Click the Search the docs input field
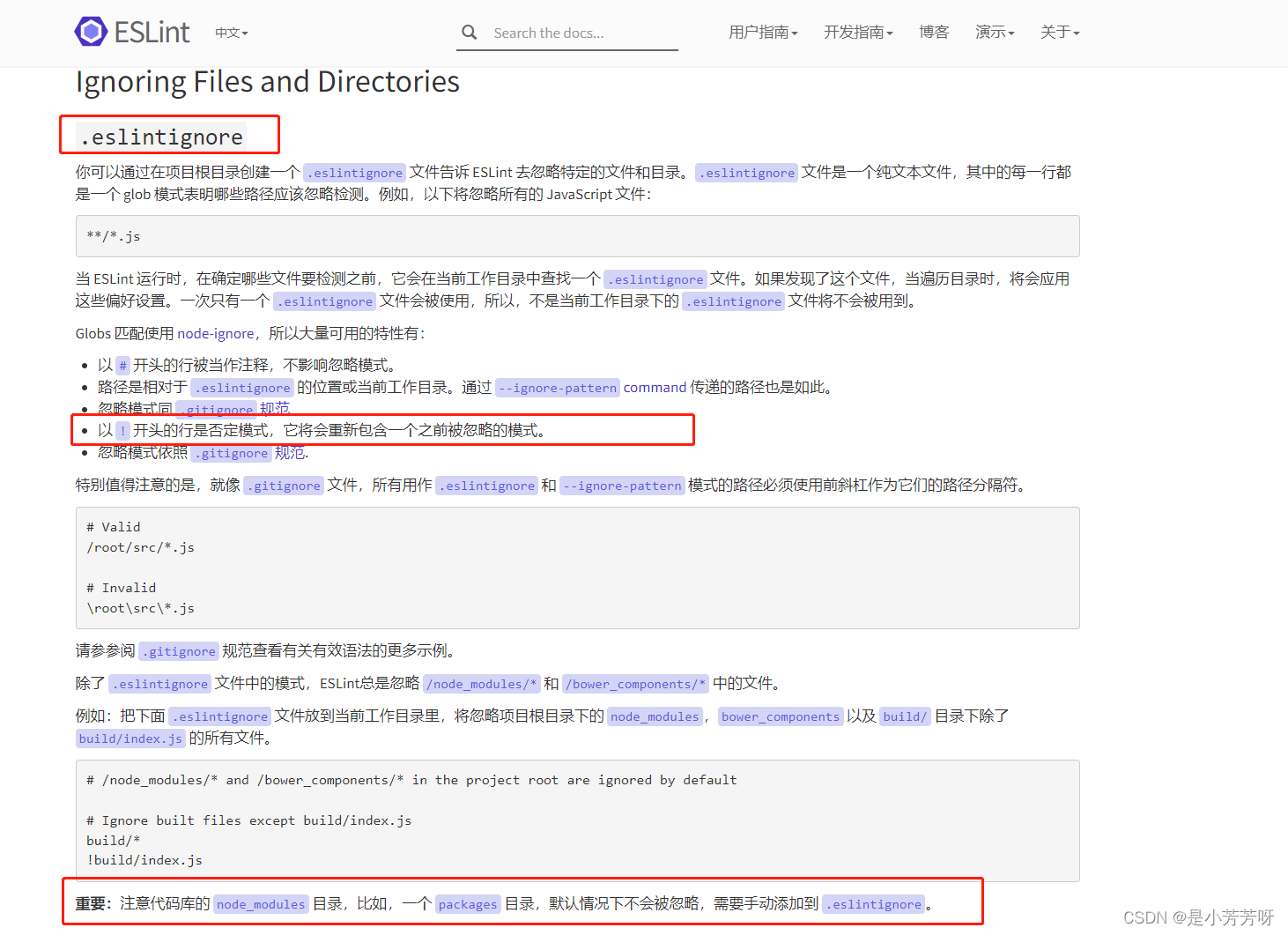 point(573,33)
